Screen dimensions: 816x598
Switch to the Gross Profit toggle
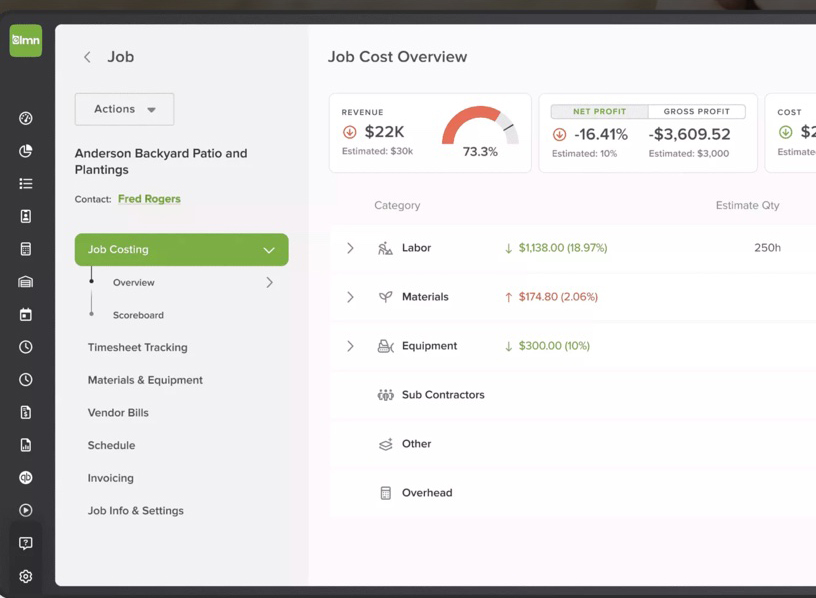point(696,112)
